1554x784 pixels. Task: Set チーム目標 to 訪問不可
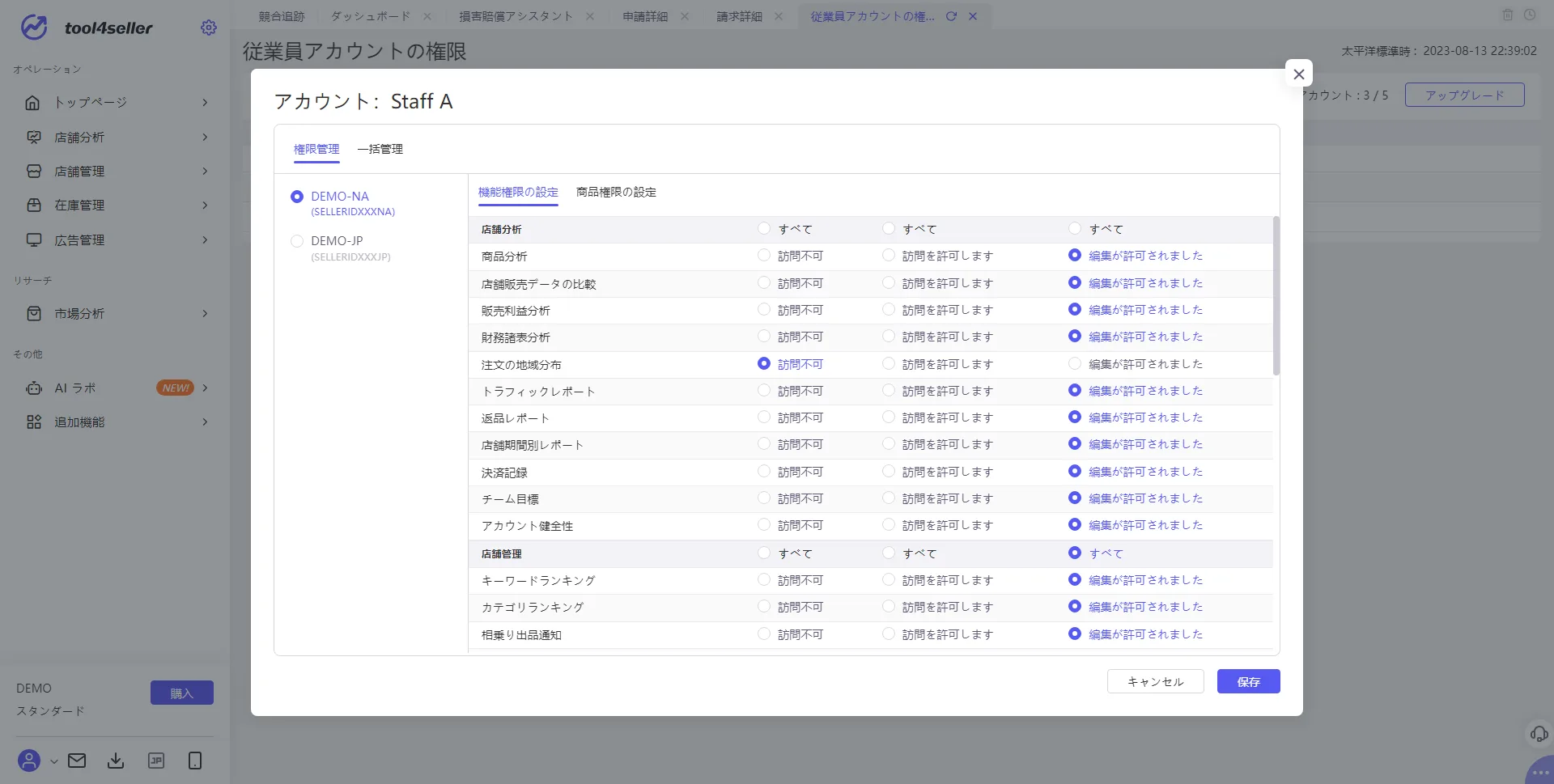[764, 498]
